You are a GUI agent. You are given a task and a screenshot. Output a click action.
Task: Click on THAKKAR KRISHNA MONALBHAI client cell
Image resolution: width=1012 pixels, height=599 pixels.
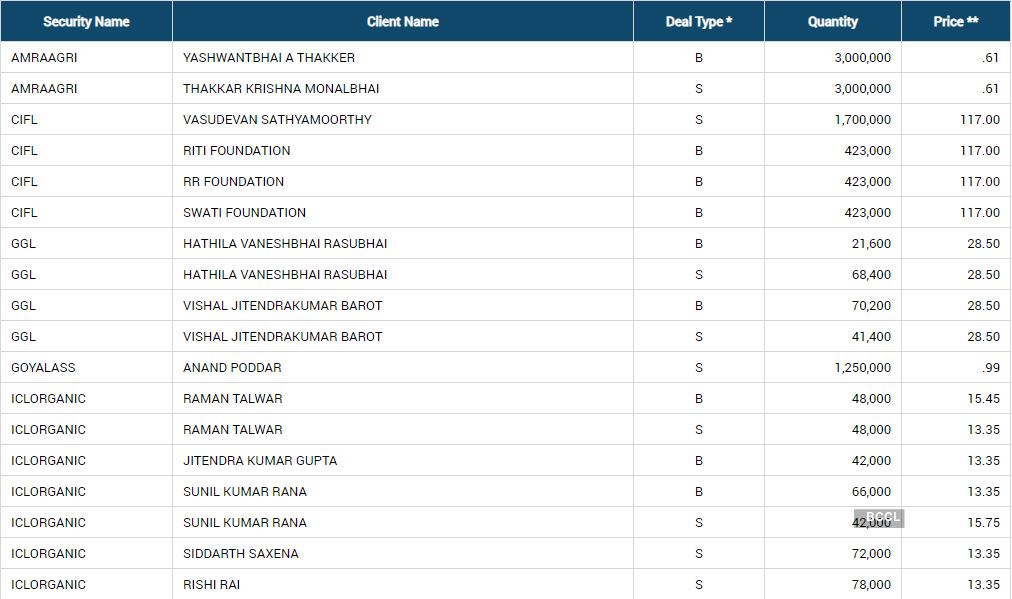[x=281, y=89]
